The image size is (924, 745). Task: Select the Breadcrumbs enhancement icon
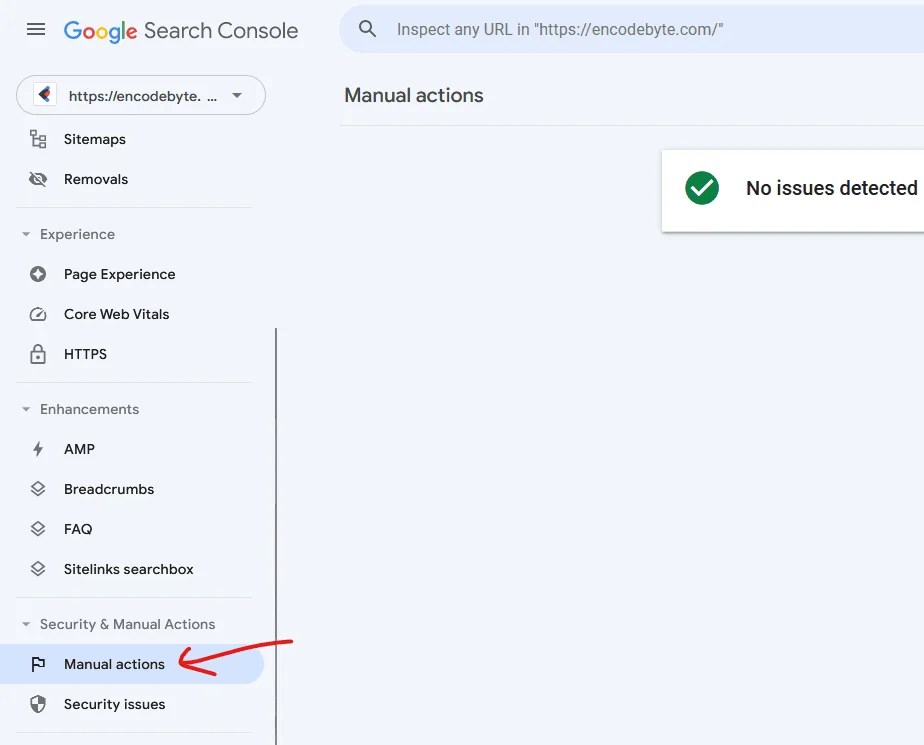[x=38, y=489]
